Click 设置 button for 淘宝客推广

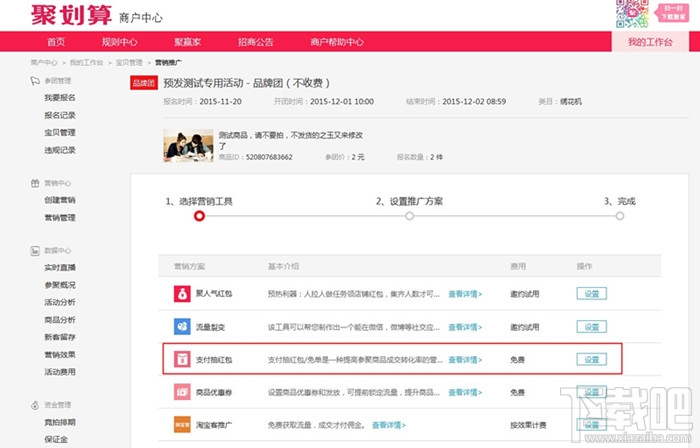click(x=592, y=424)
